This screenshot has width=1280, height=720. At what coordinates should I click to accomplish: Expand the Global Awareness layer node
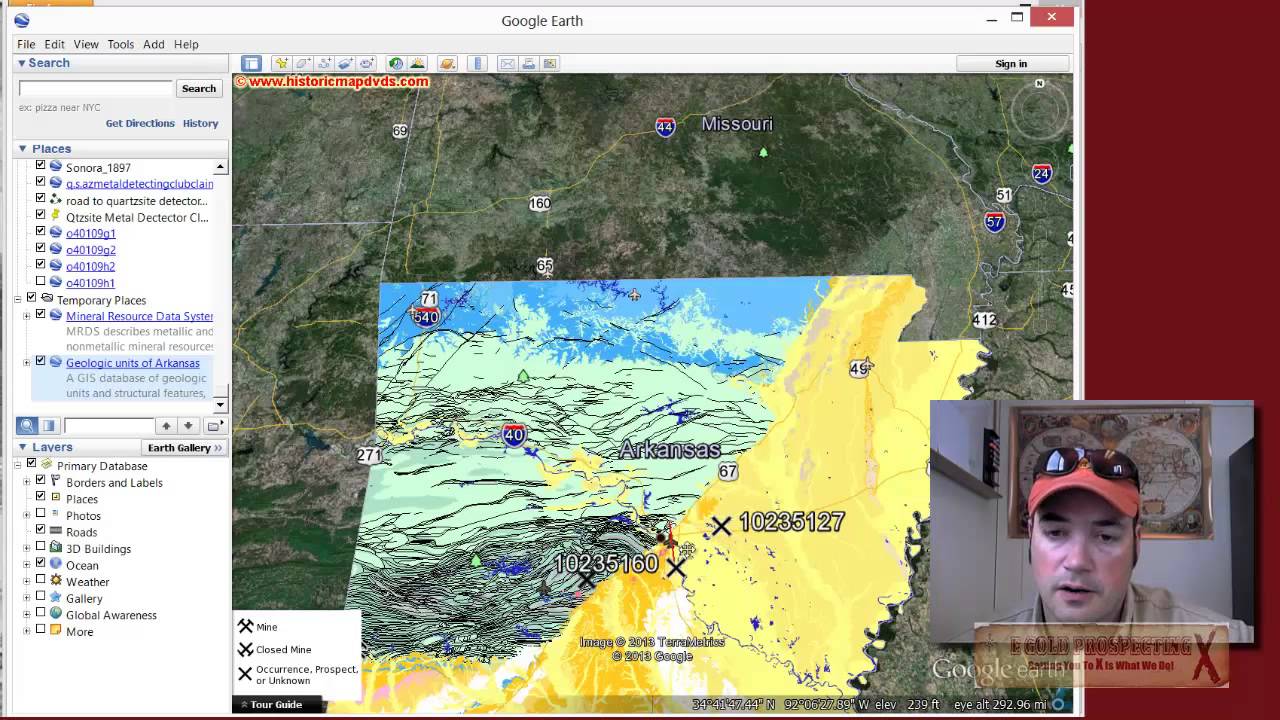(27, 614)
